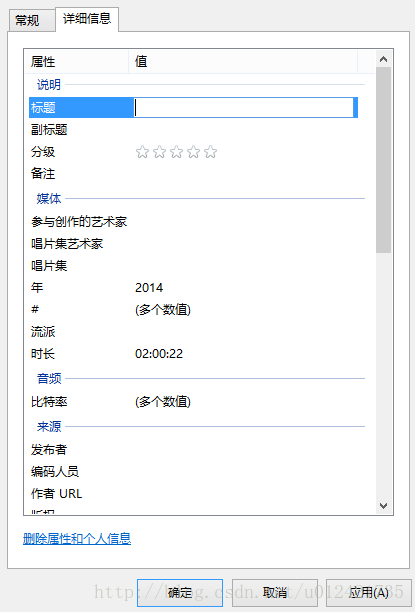
Task: Set rating to the third star
Action: (x=176, y=152)
